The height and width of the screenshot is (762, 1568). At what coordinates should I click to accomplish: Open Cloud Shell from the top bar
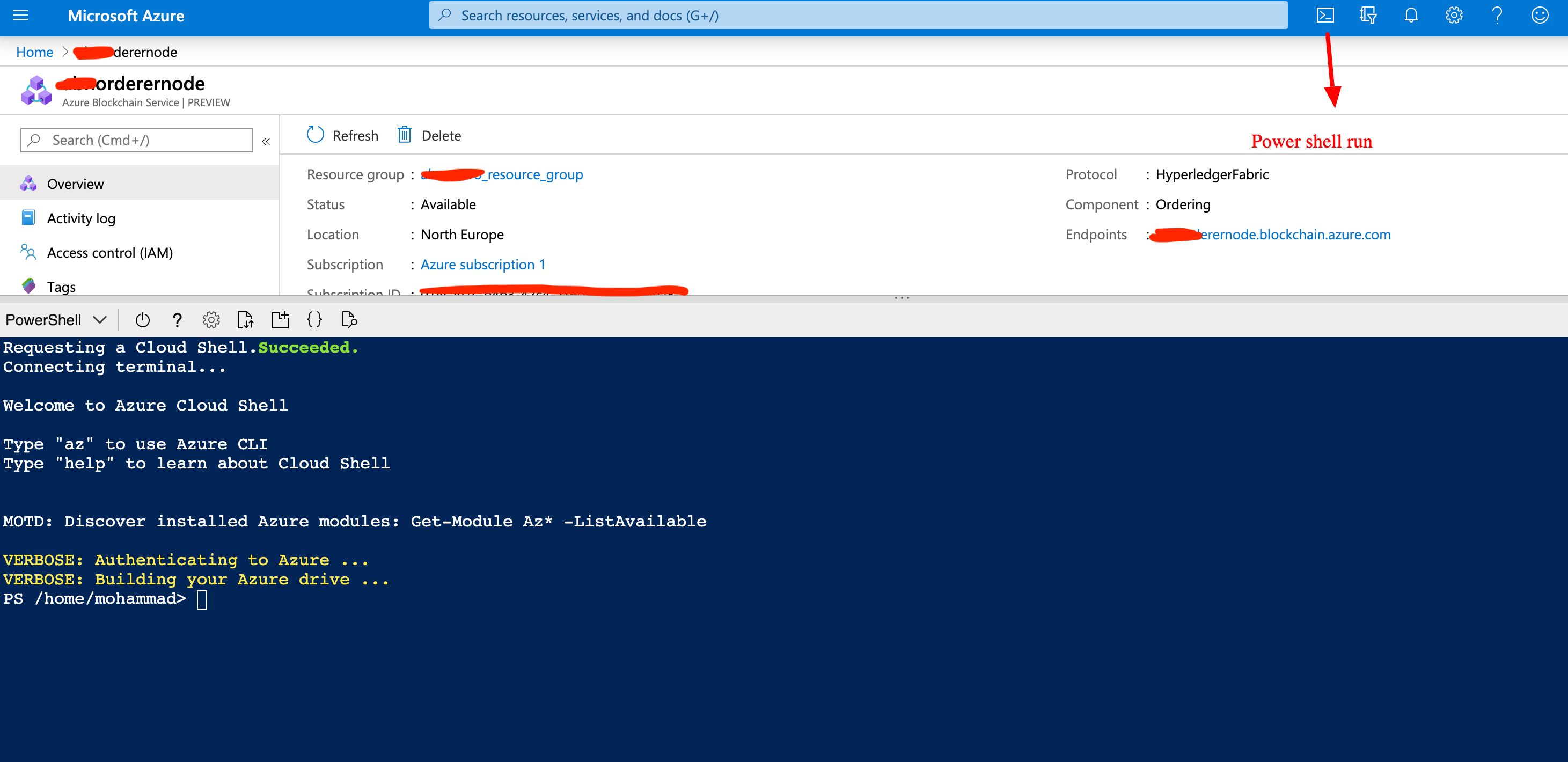coord(1325,15)
